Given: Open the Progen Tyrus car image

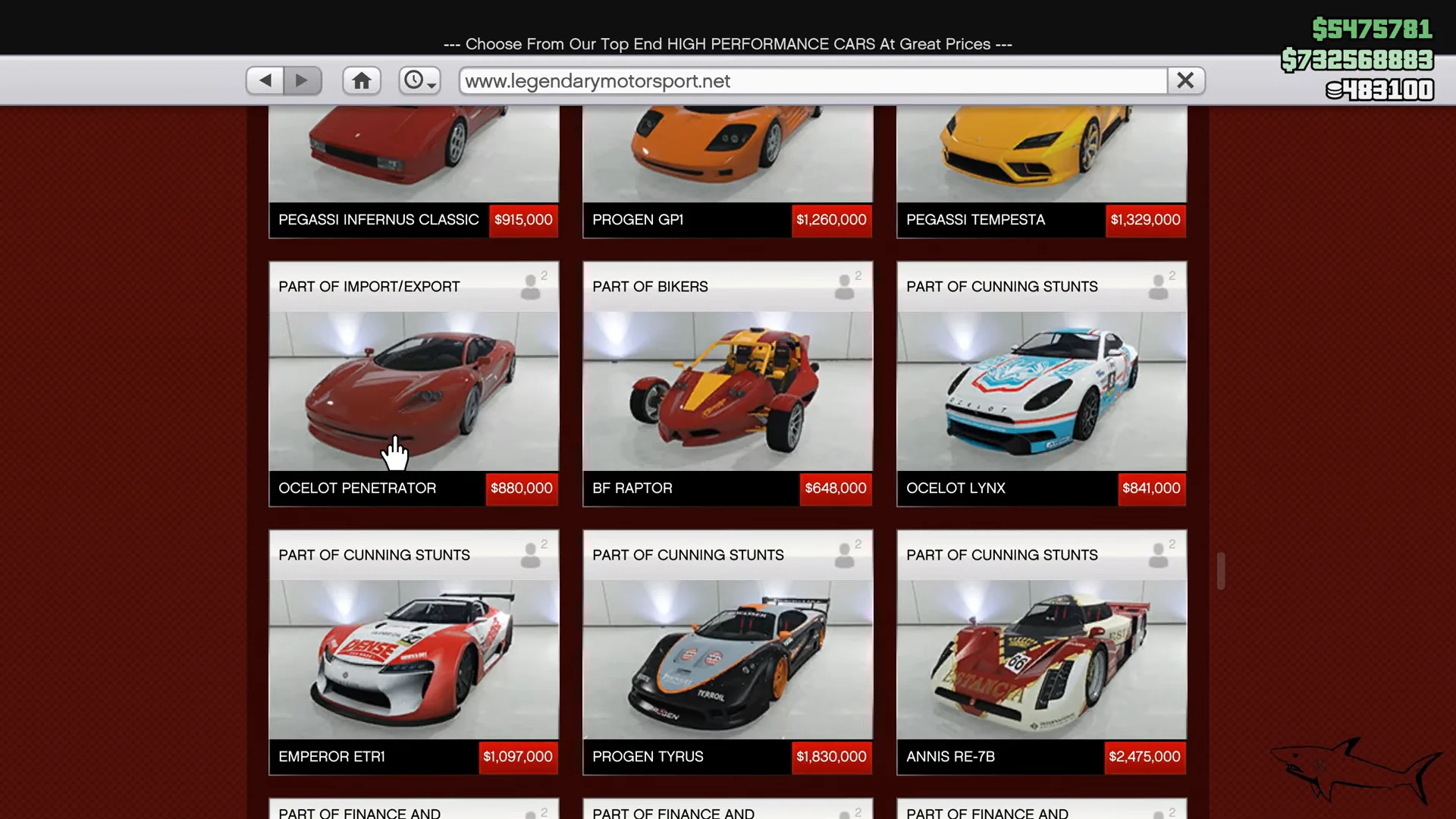Looking at the screenshot, I should coord(728,660).
